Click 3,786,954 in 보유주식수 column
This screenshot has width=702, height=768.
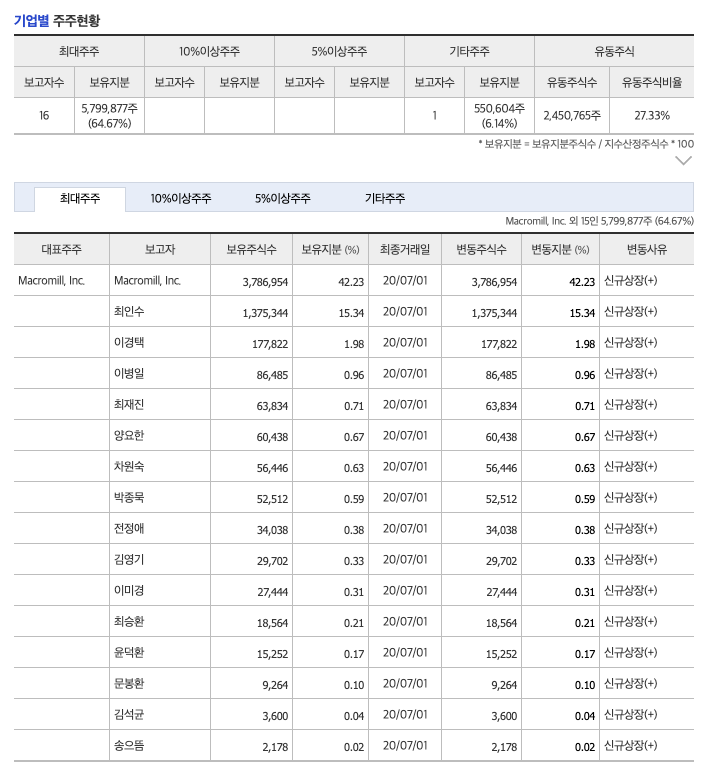(x=265, y=282)
